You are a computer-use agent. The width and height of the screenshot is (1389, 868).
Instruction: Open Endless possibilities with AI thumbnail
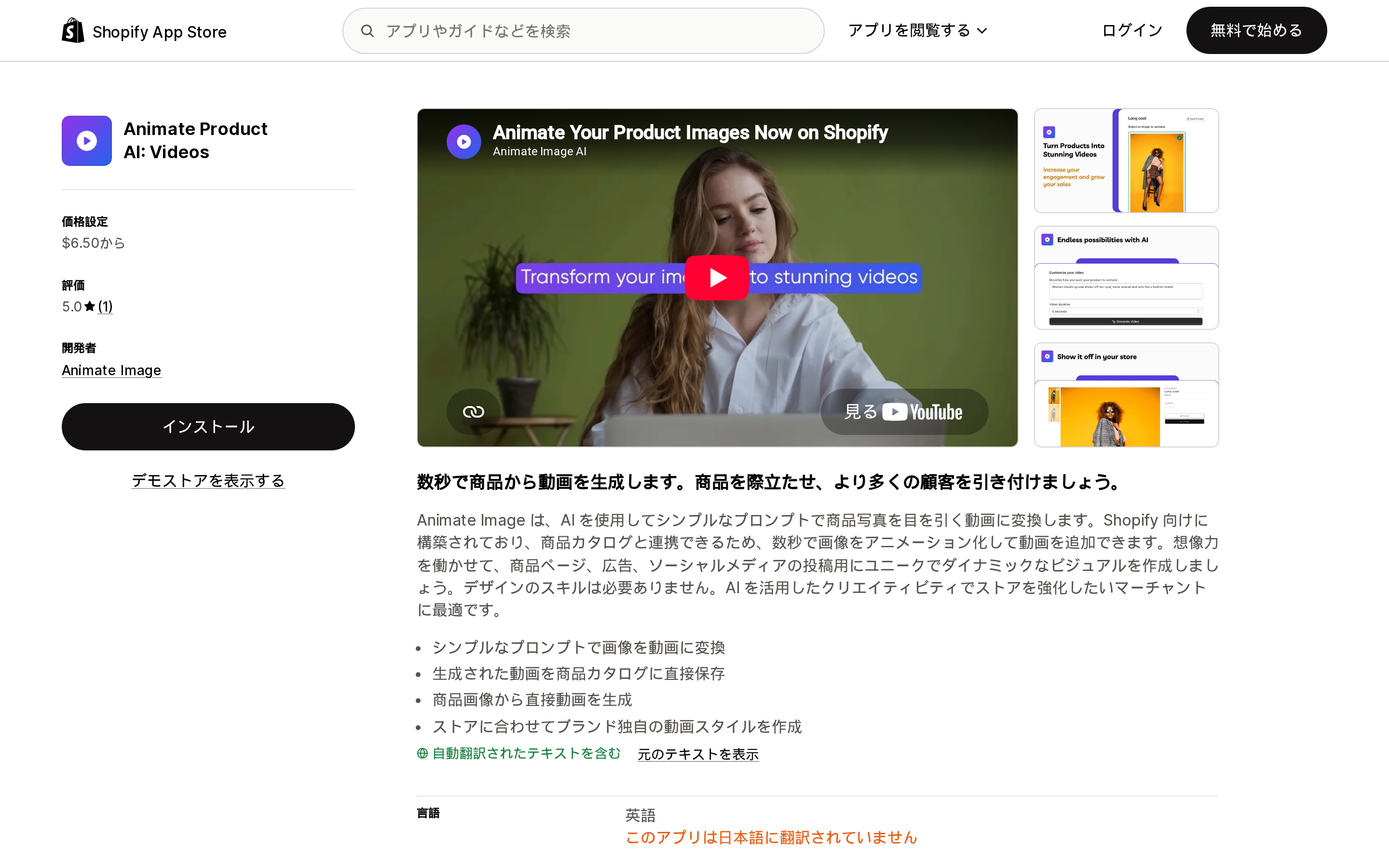coord(1126,278)
